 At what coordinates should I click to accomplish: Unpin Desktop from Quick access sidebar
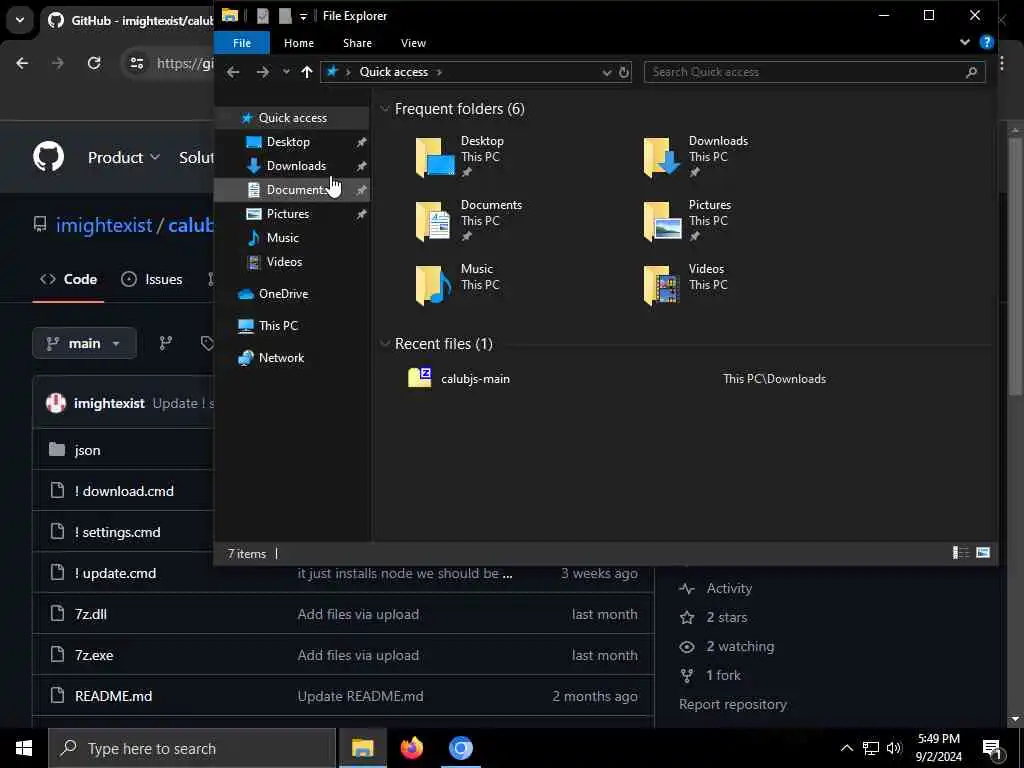(x=361, y=142)
